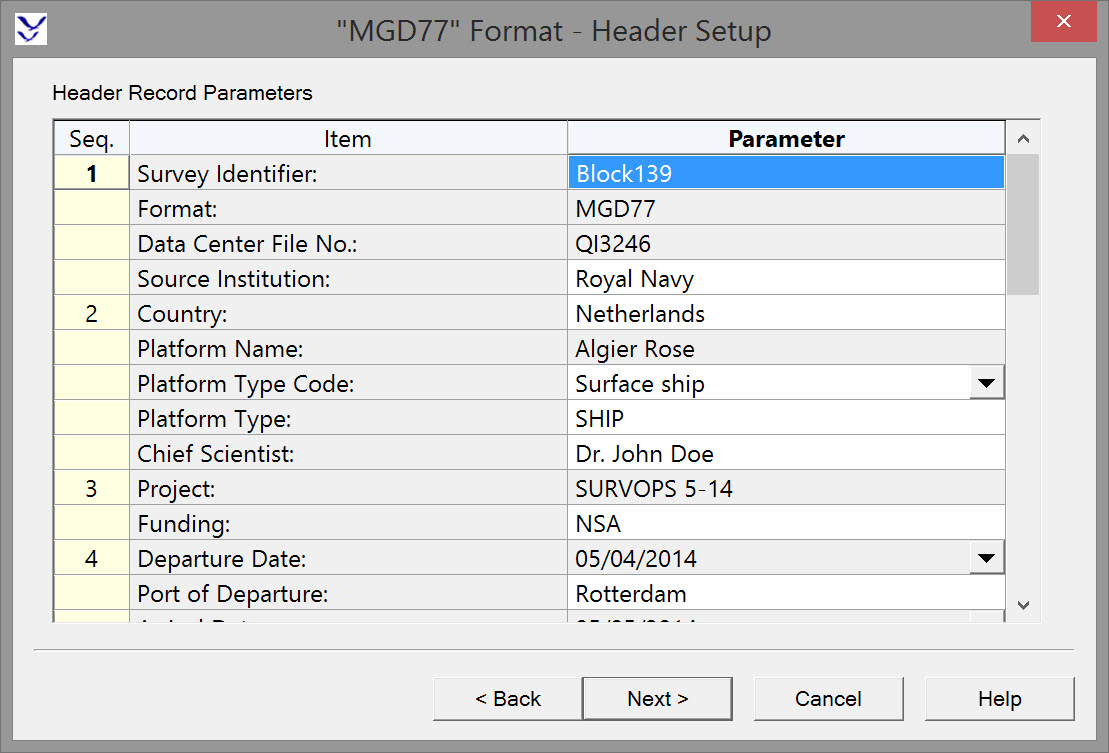Click scrollbar up arrow in parameter table
The image size is (1109, 753).
click(x=1022, y=139)
